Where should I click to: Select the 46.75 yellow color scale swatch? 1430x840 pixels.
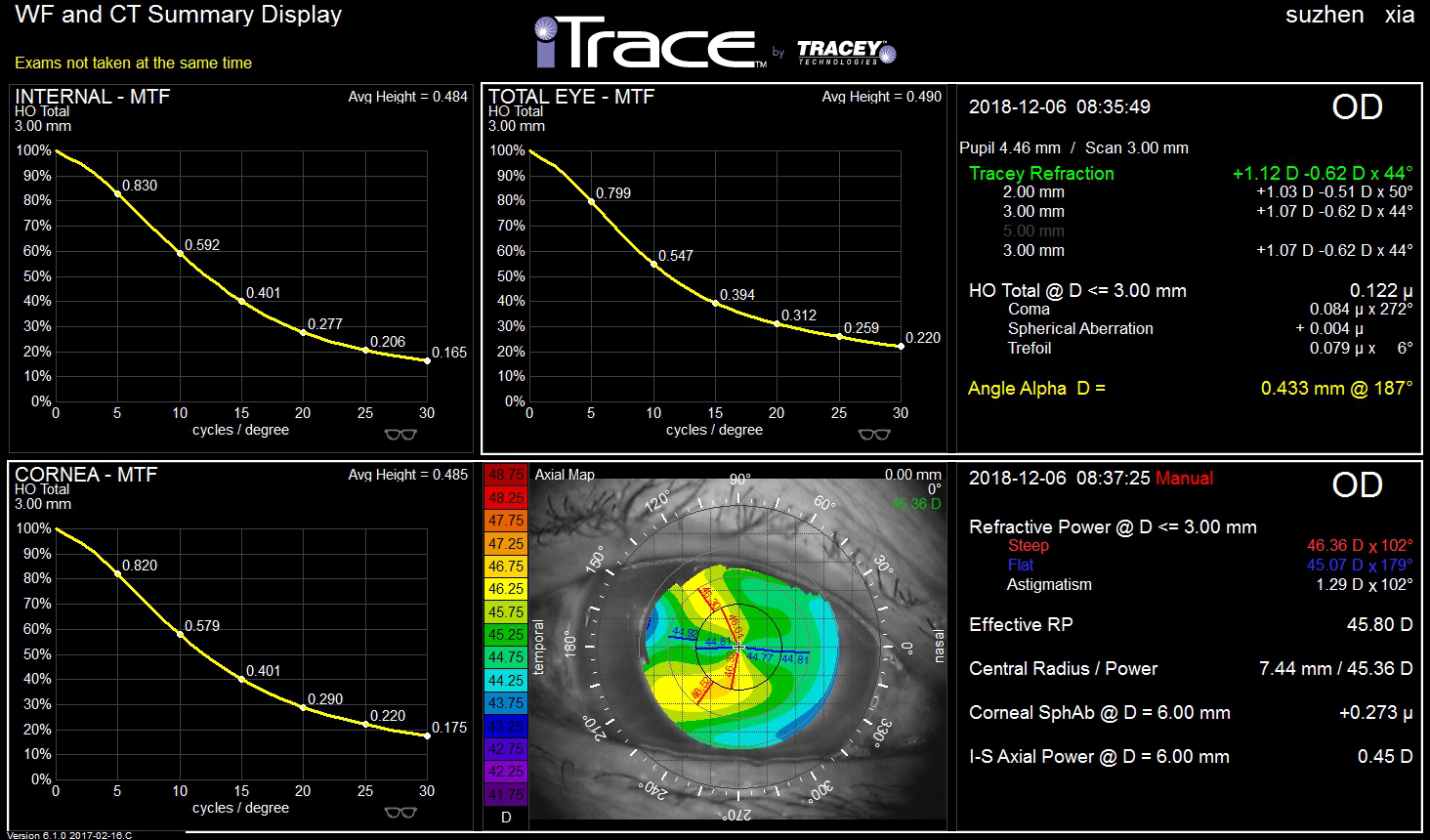coord(506,567)
